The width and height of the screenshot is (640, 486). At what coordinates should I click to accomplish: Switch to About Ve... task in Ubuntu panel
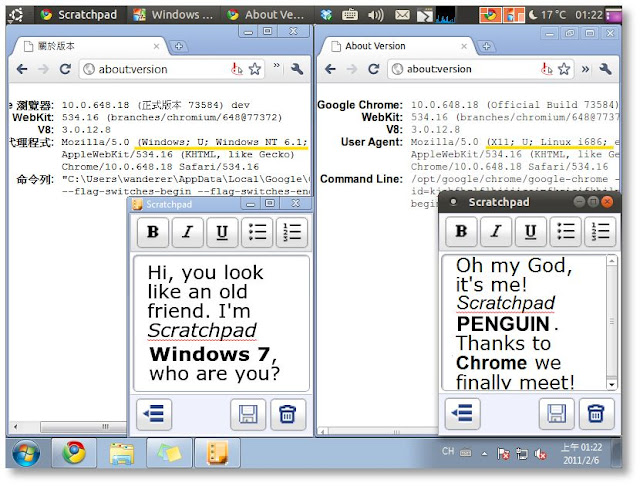point(267,15)
